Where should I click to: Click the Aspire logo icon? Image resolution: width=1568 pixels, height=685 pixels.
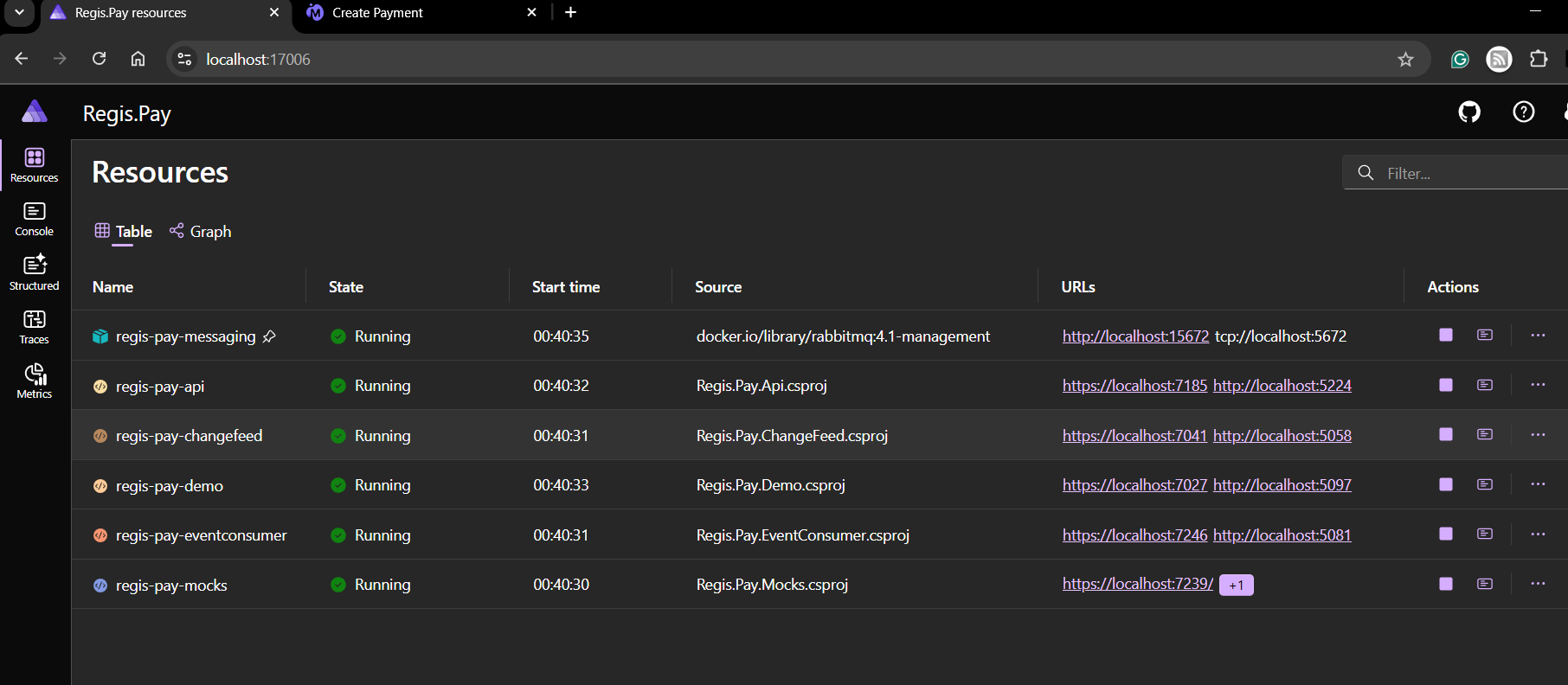(35, 112)
